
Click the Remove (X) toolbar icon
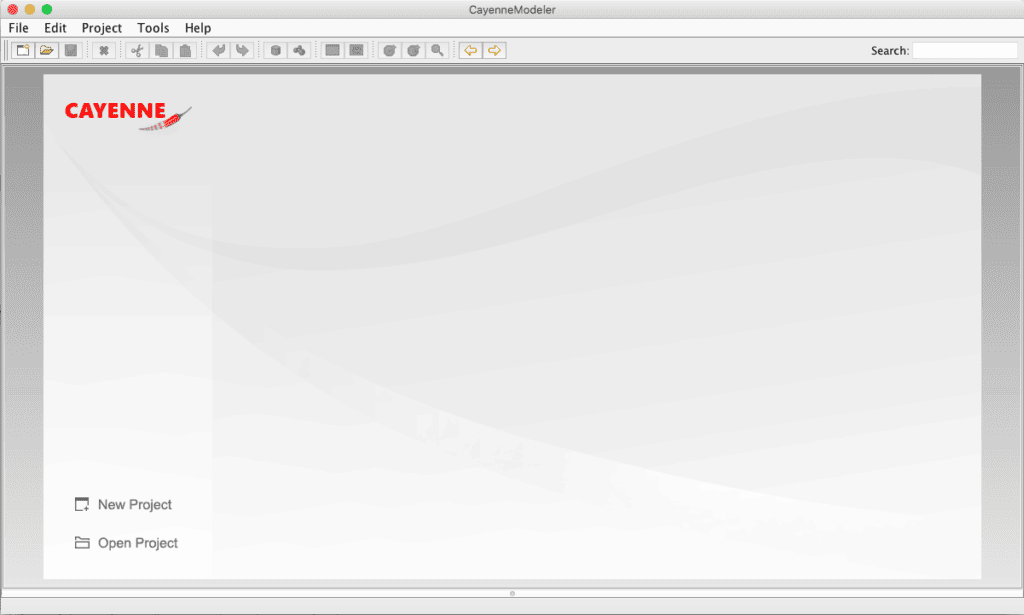coord(103,50)
